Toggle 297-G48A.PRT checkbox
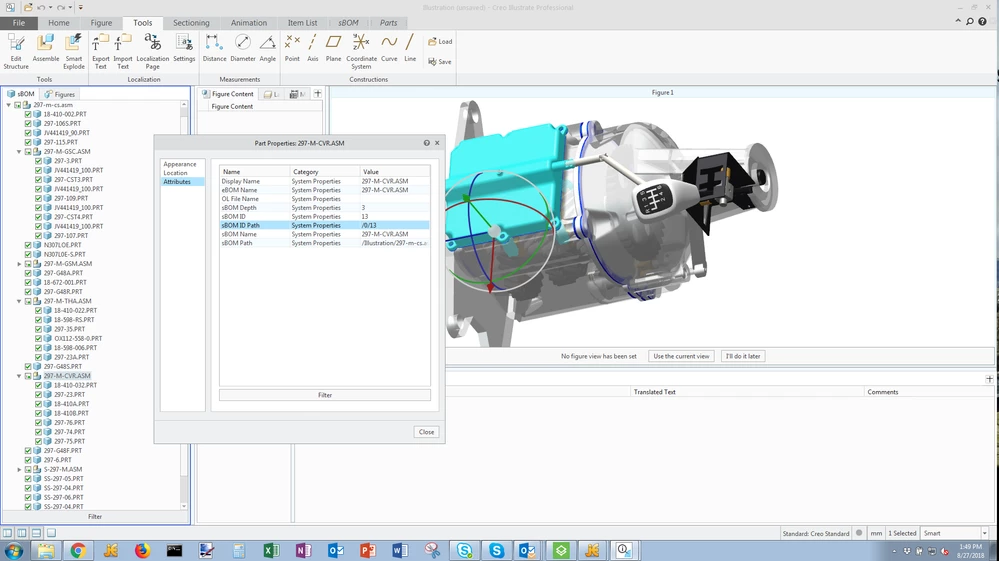The width and height of the screenshot is (999, 561). coord(28,273)
